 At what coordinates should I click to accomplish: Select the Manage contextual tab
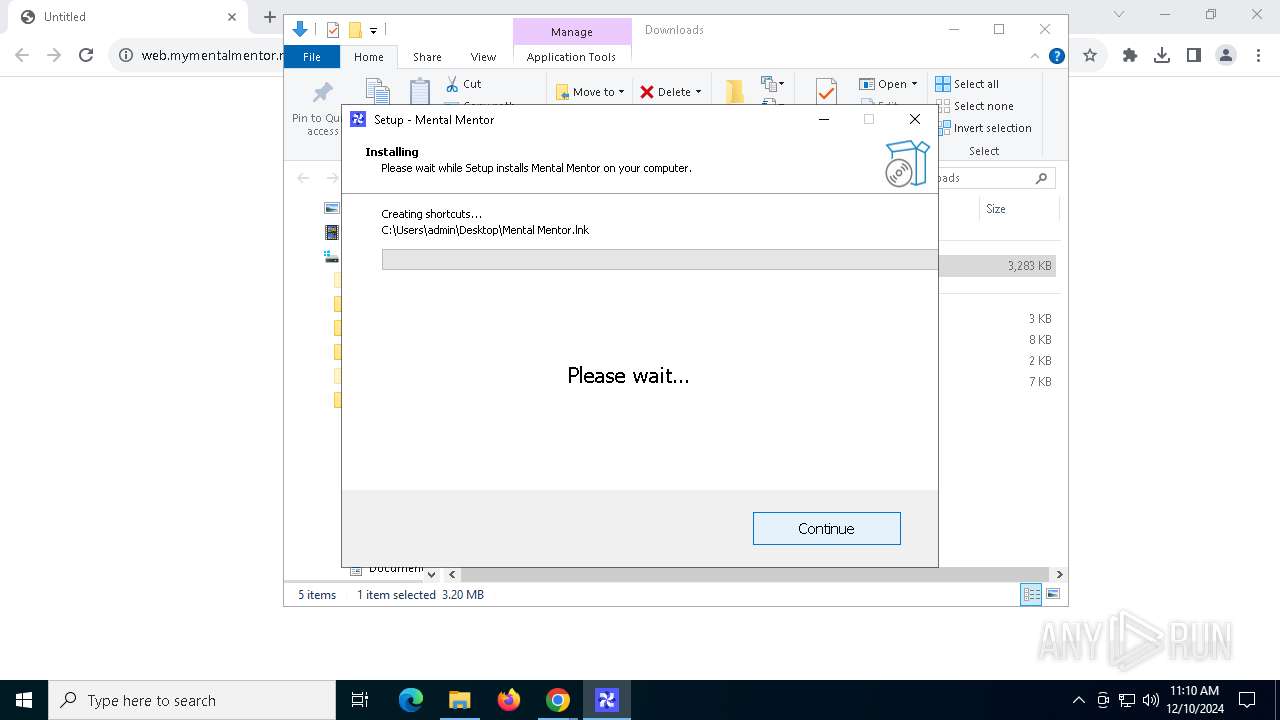click(x=571, y=32)
